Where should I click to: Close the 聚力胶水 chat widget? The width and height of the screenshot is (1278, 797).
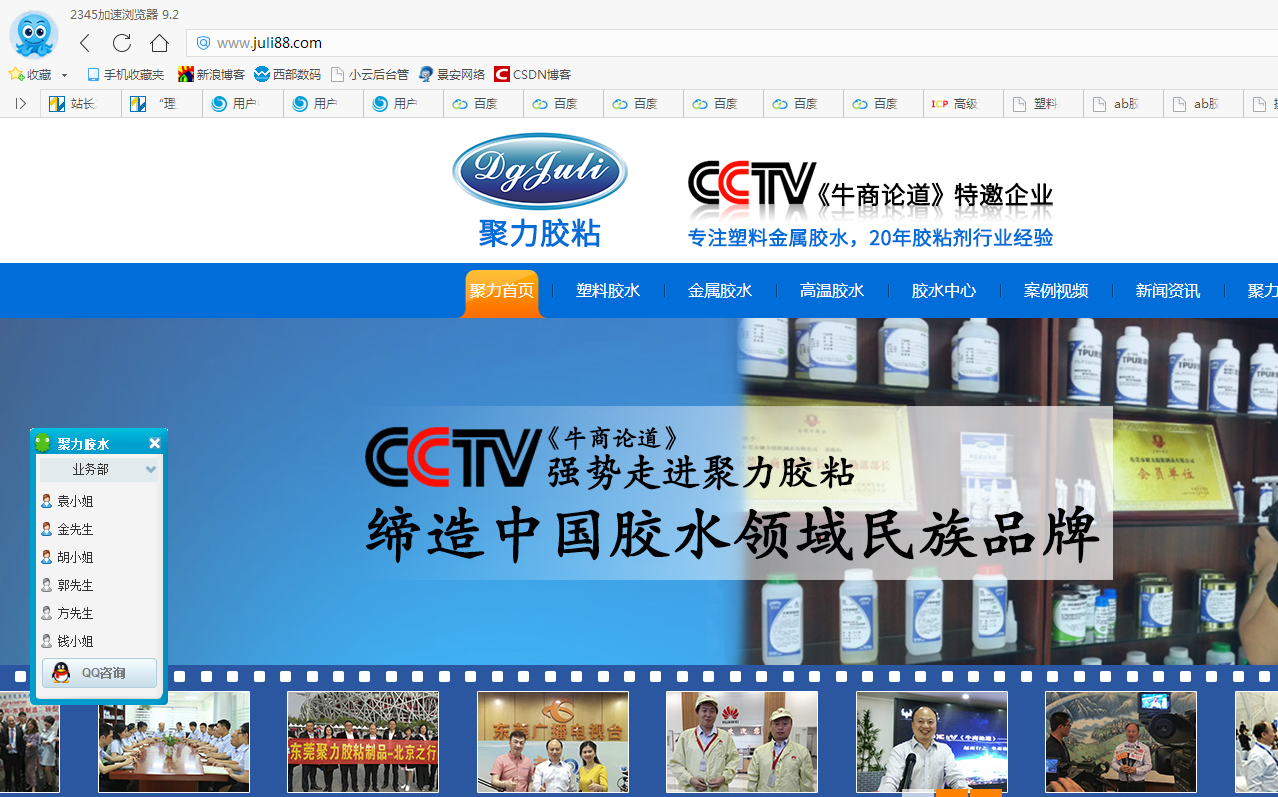(x=155, y=443)
